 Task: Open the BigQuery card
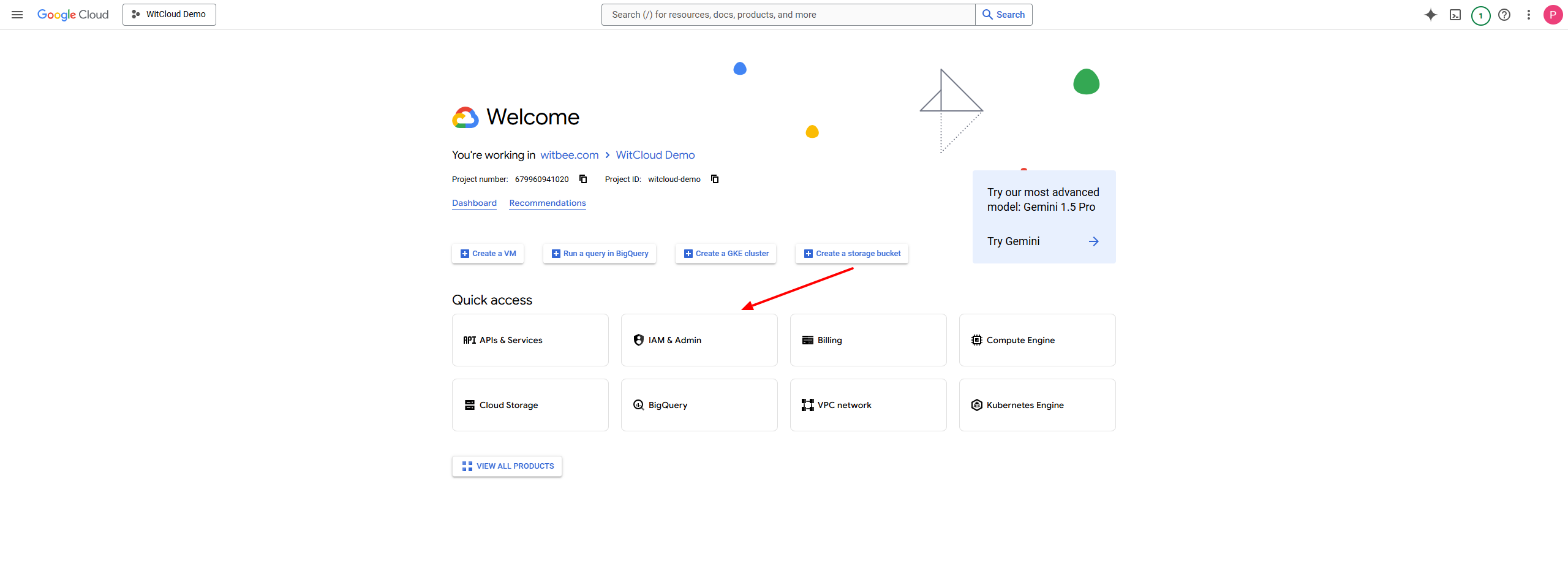pos(699,405)
